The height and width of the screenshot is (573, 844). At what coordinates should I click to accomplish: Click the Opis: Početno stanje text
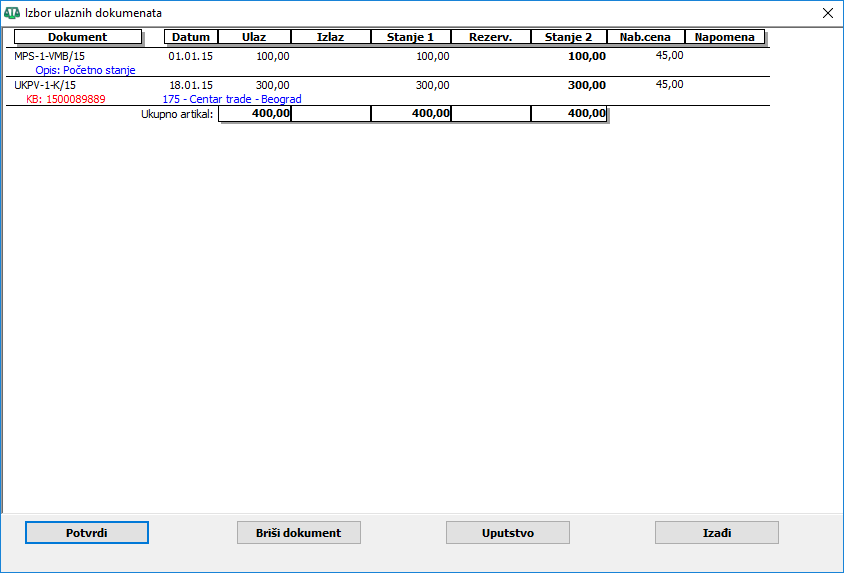click(x=85, y=70)
